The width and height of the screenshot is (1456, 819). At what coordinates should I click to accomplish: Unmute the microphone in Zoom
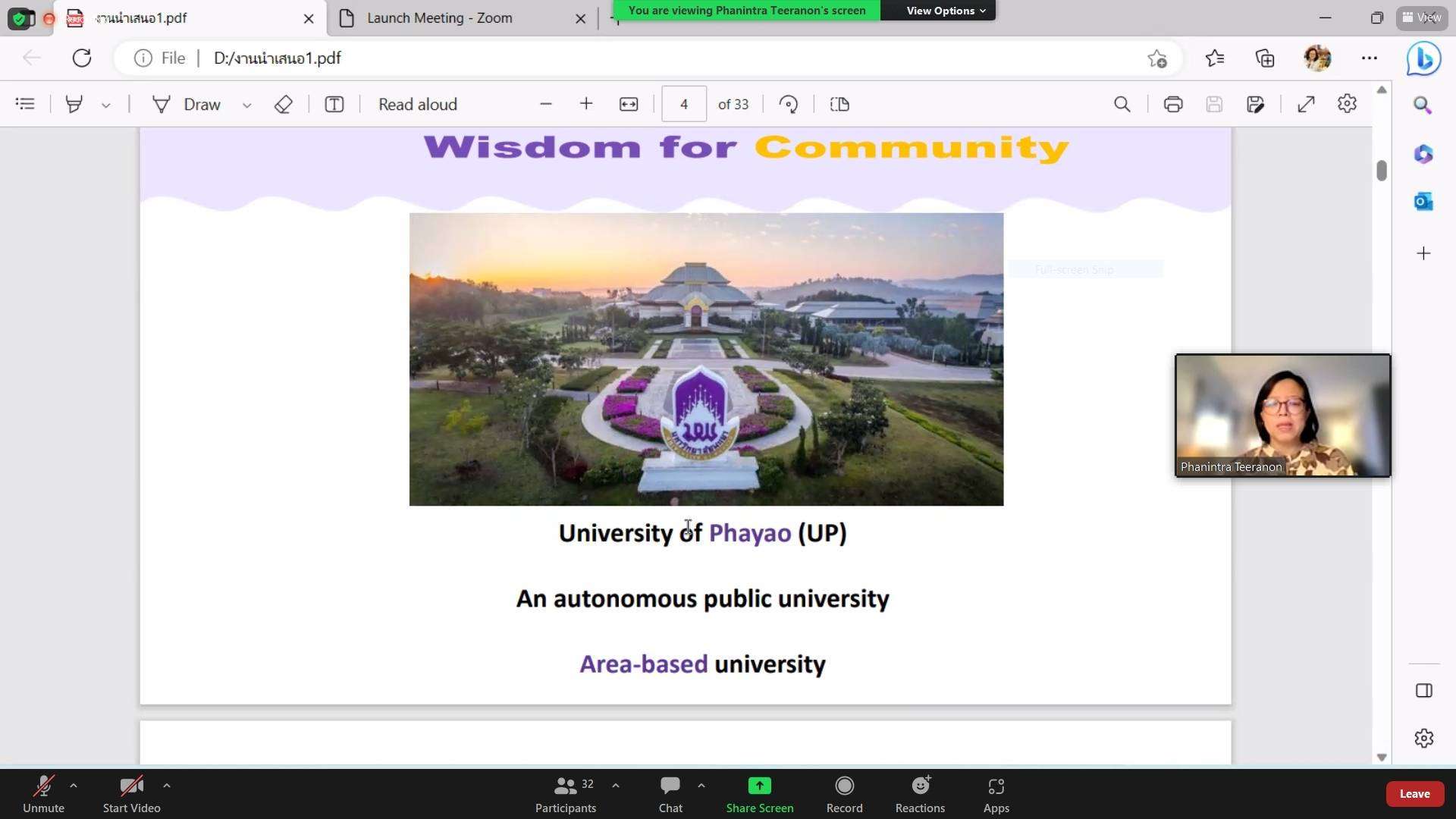click(x=43, y=794)
